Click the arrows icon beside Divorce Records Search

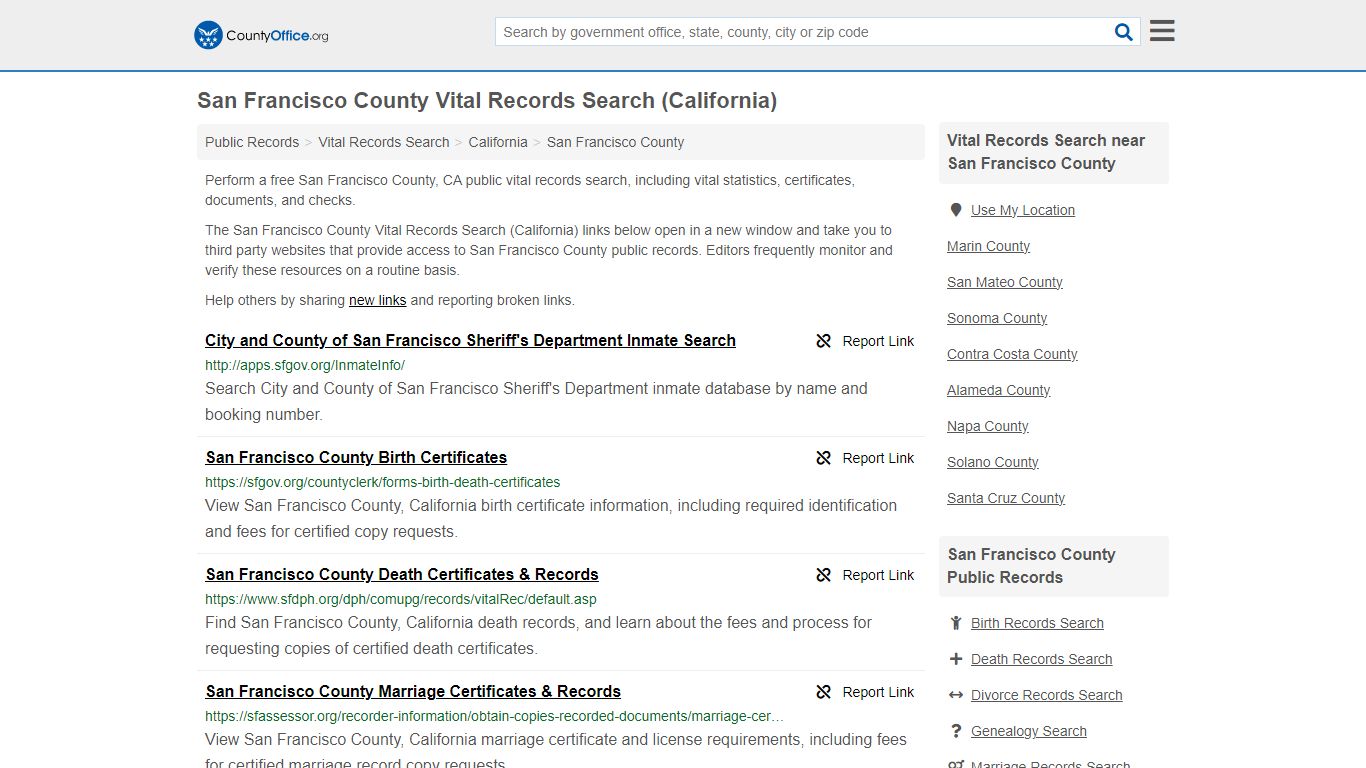point(956,695)
